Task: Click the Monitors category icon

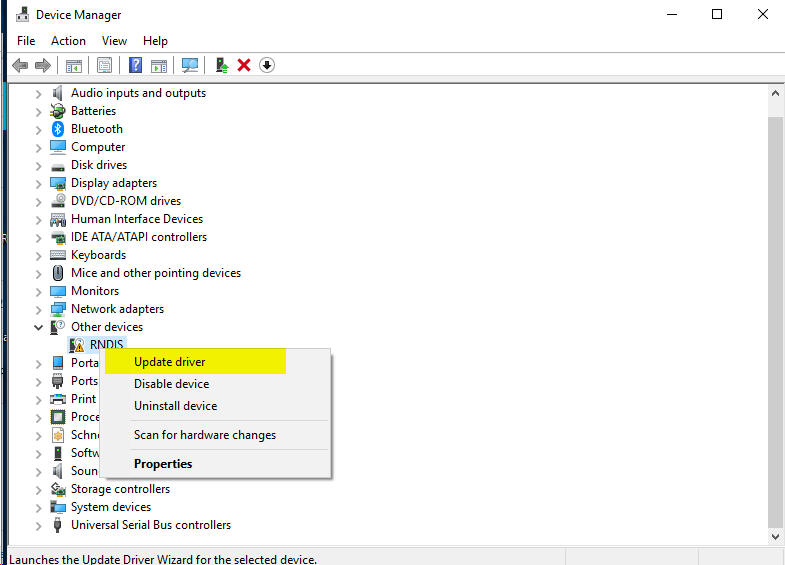Action: tap(58, 291)
